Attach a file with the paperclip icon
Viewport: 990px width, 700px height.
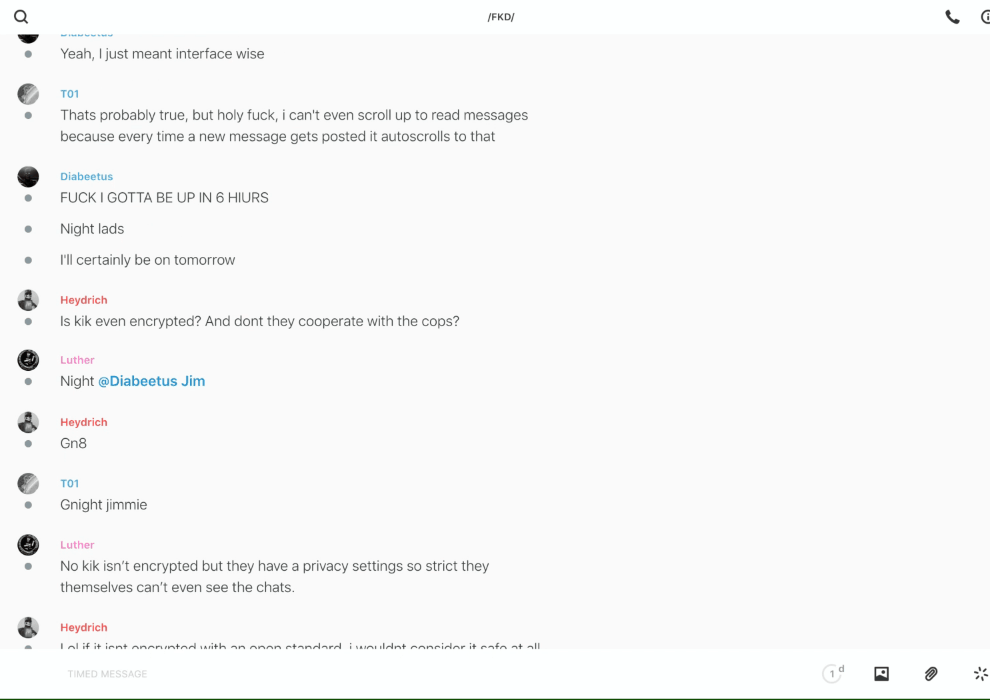click(931, 674)
